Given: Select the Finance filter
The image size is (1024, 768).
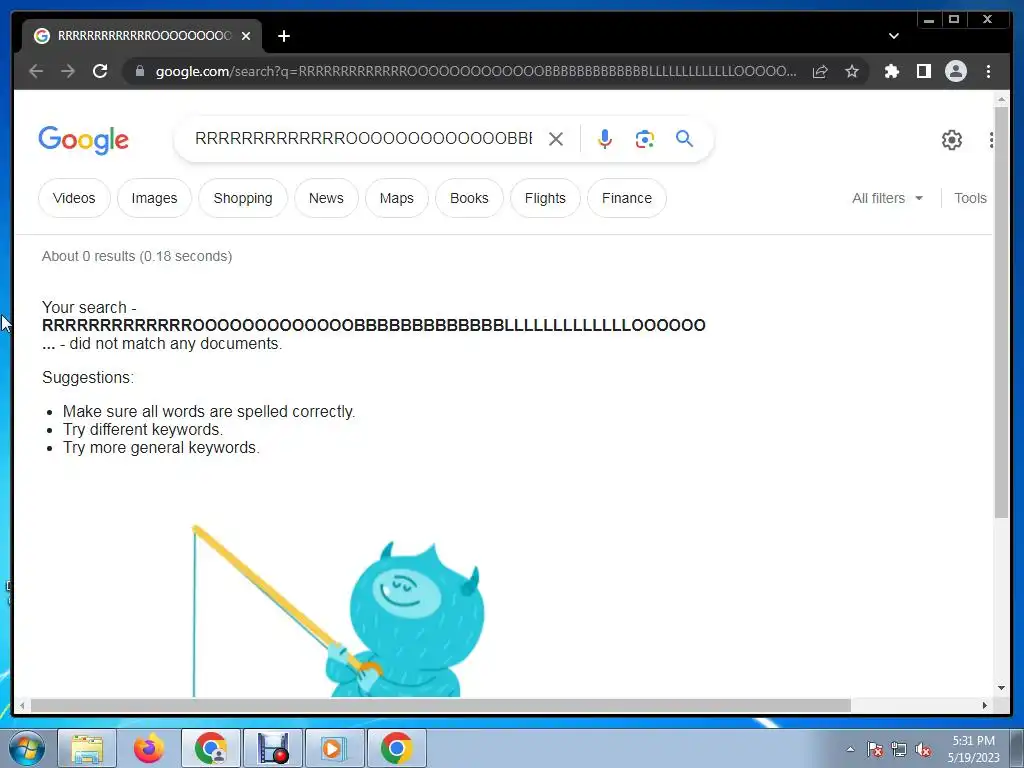Looking at the screenshot, I should coord(627,198).
